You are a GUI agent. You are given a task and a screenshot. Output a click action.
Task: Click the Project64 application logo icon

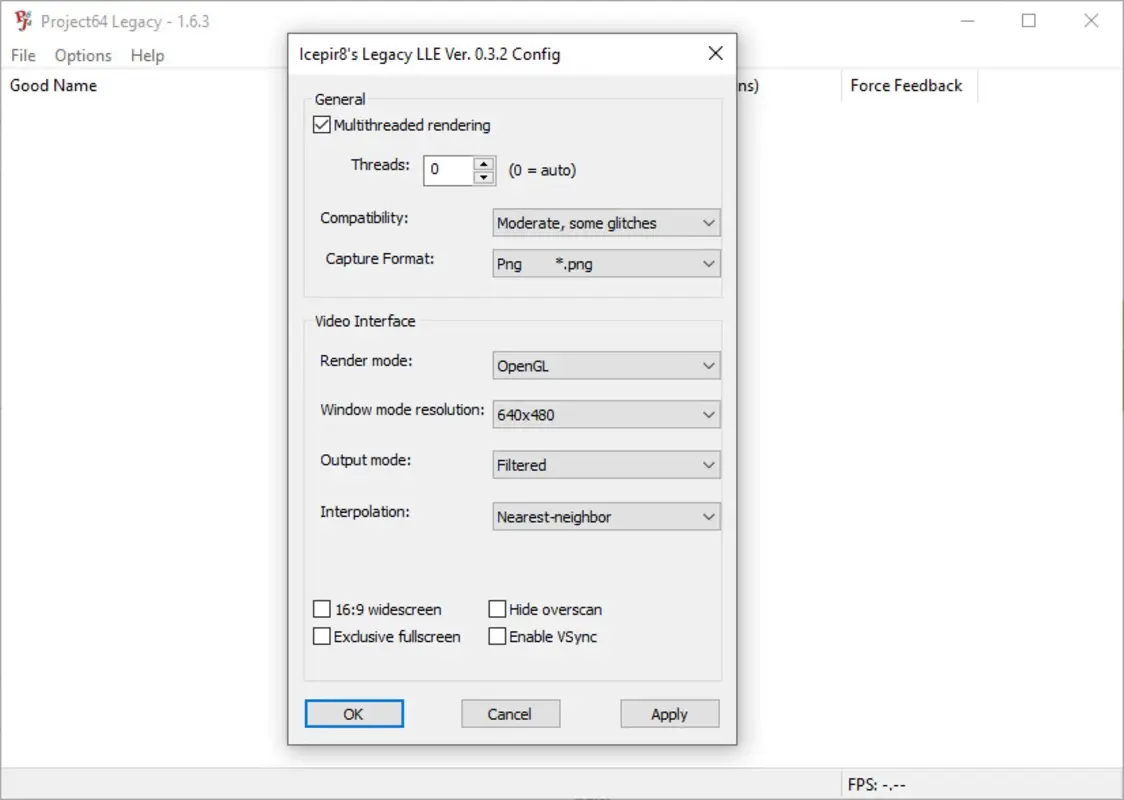click(x=22, y=20)
